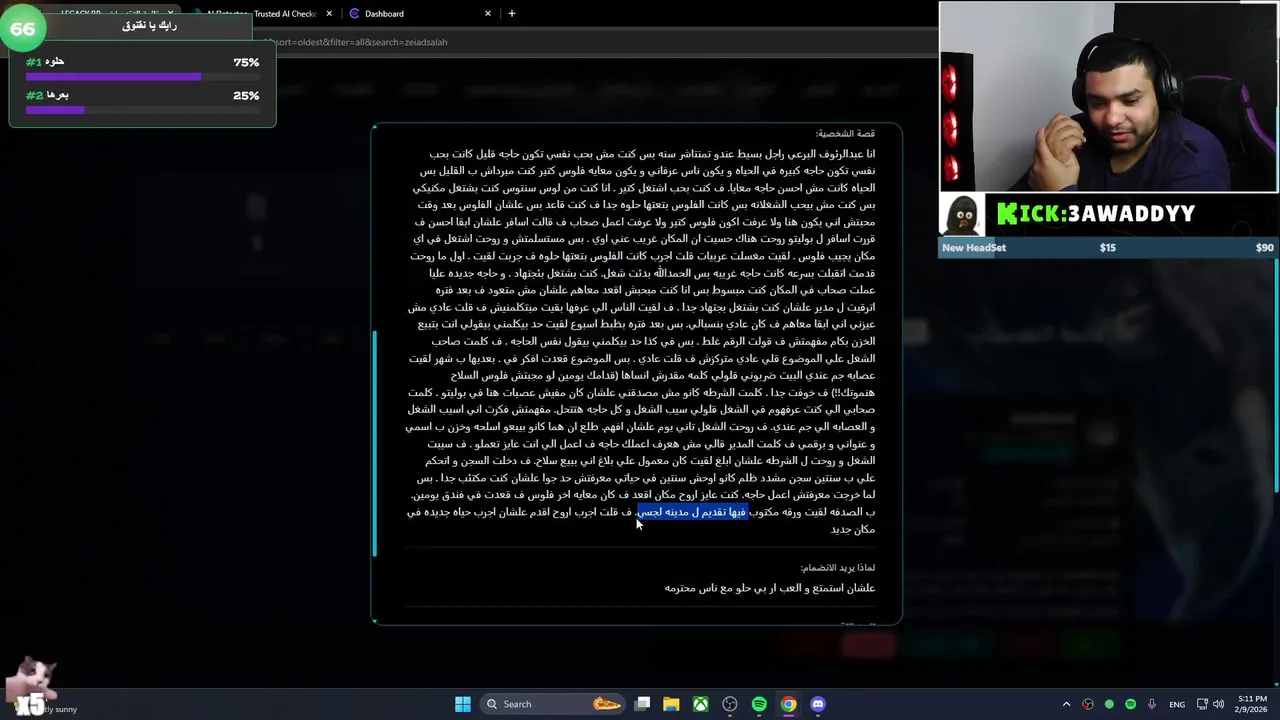The width and height of the screenshot is (1280, 720).
Task: Show hidden system tray icons
Action: click(1066, 704)
